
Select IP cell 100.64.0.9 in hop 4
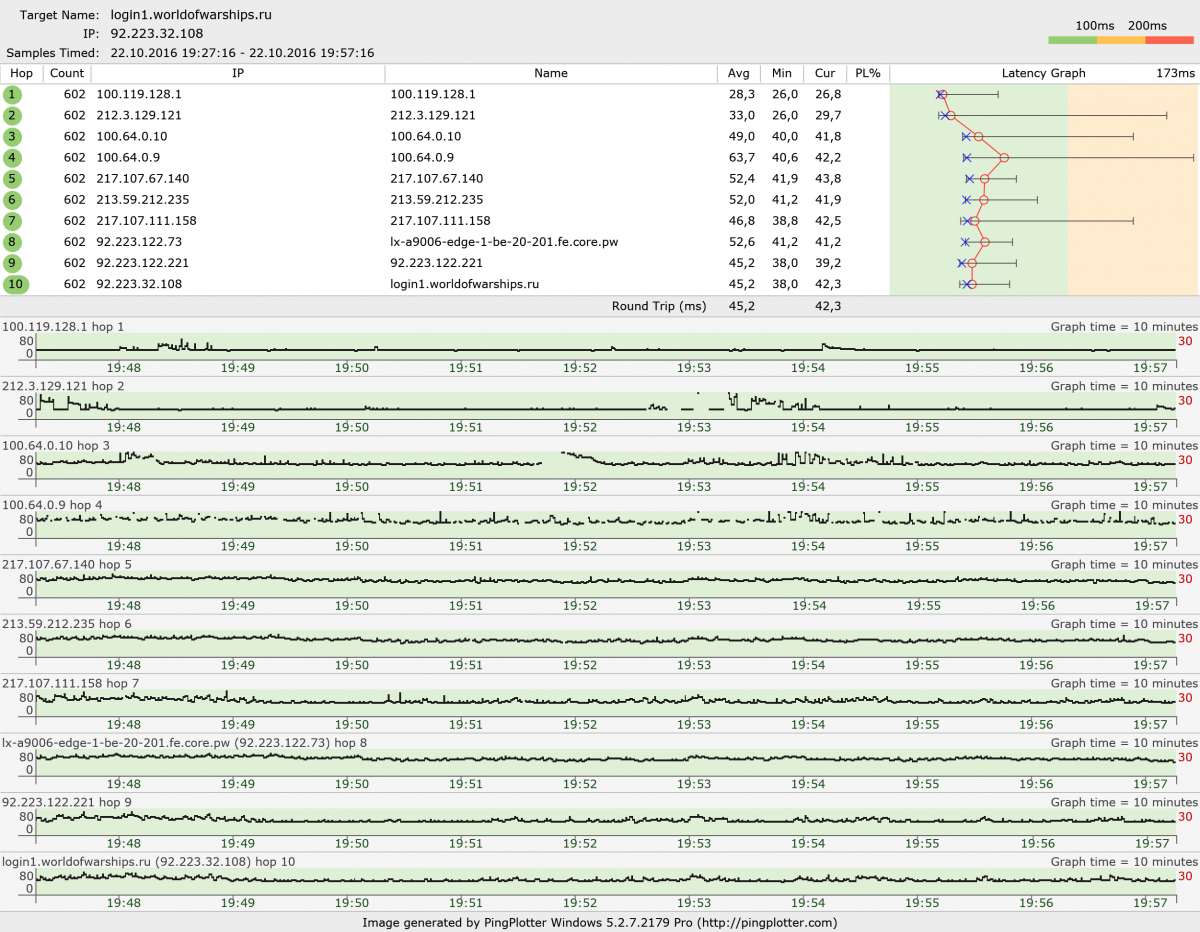point(128,157)
